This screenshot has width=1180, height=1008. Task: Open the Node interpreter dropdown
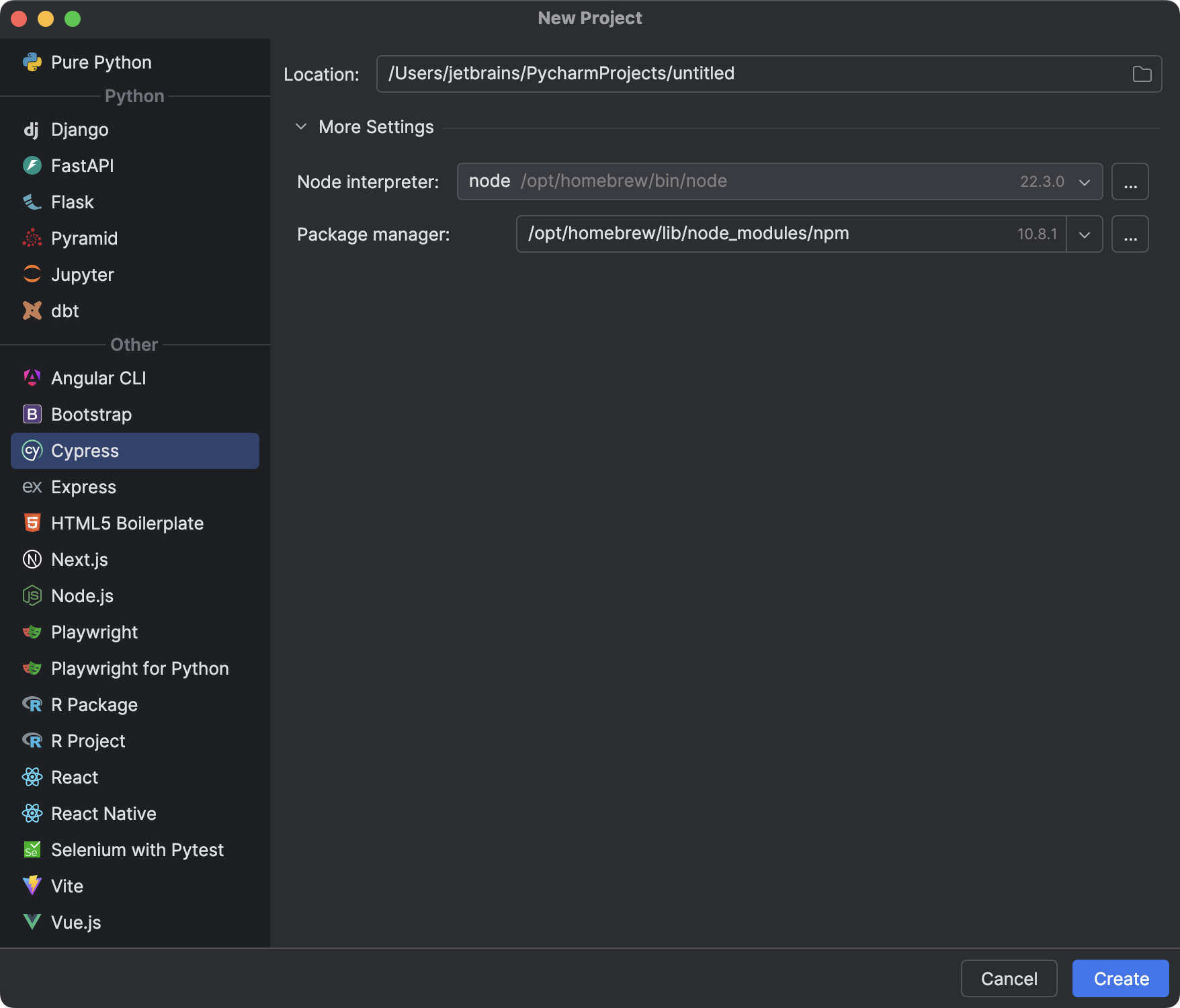tap(1084, 181)
